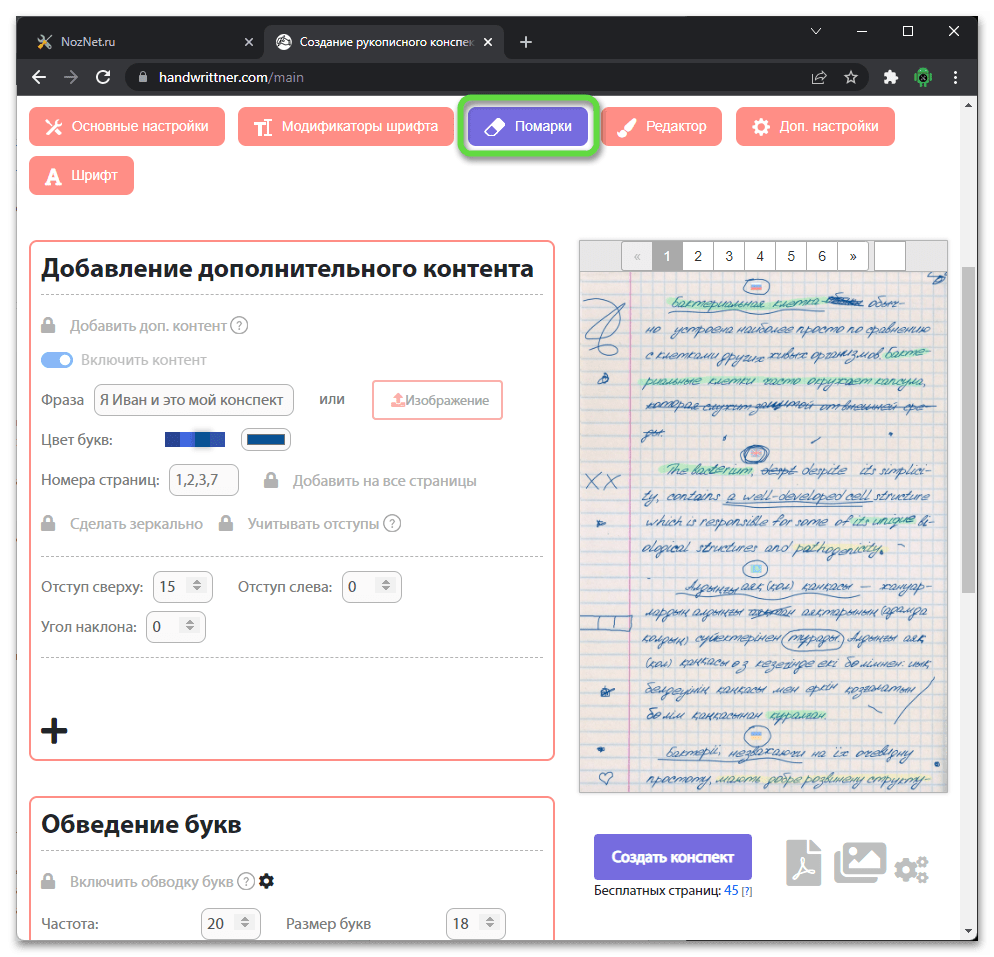Open the 'Модификаторы шрифта' tab
This screenshot has height=957, width=994.
[346, 127]
